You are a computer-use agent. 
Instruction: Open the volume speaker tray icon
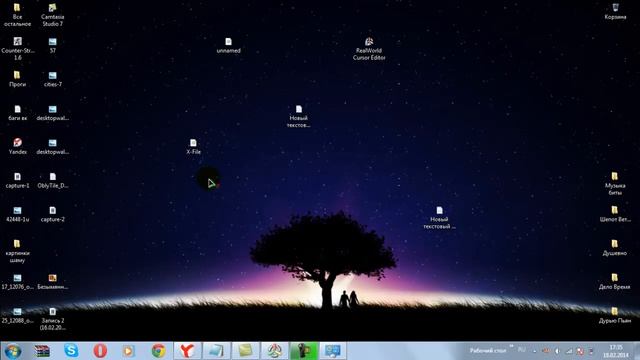pyautogui.click(x=557, y=351)
